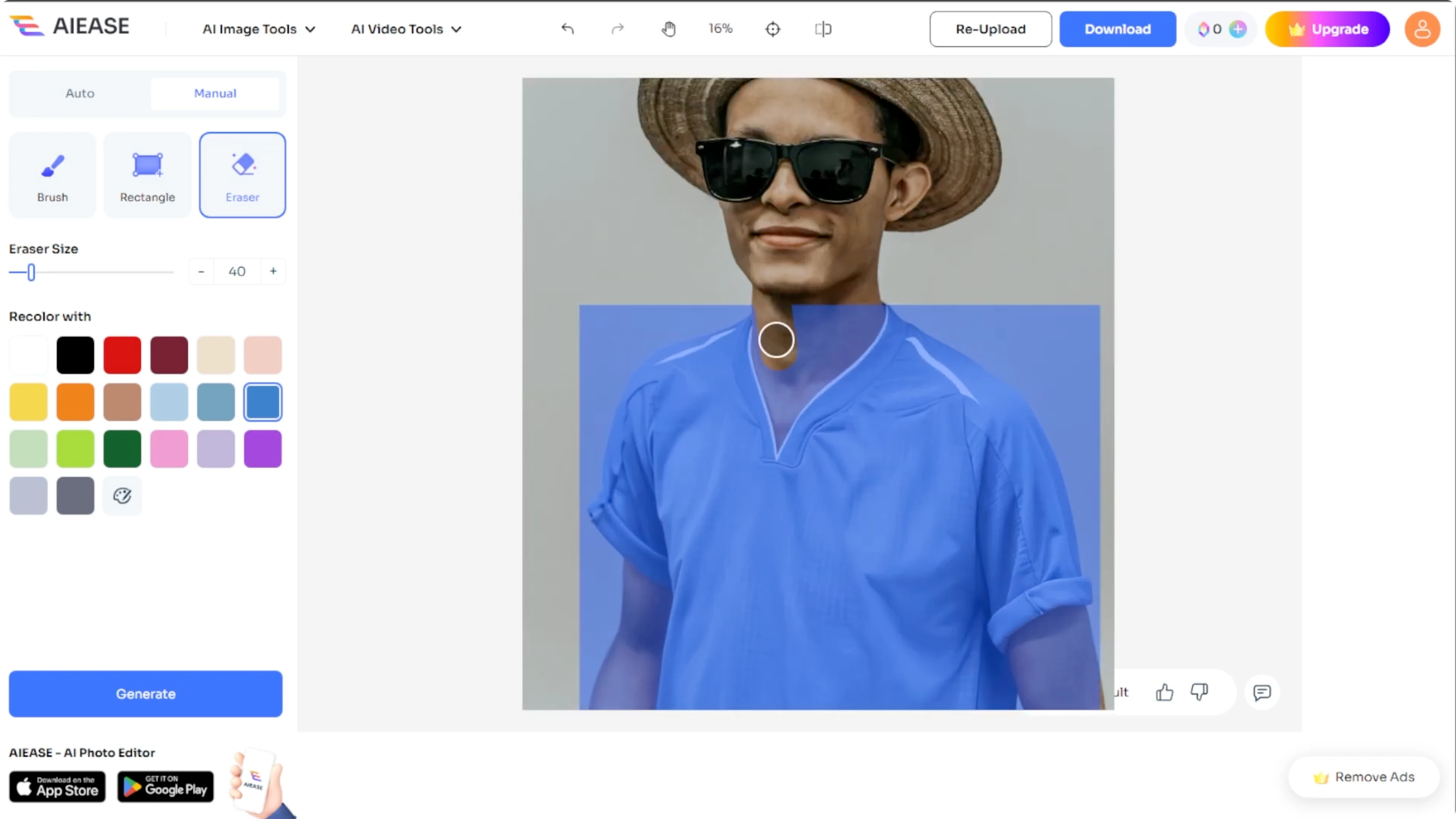This screenshot has width=1456, height=819.
Task: Choose the purple color swatch
Action: (x=263, y=449)
